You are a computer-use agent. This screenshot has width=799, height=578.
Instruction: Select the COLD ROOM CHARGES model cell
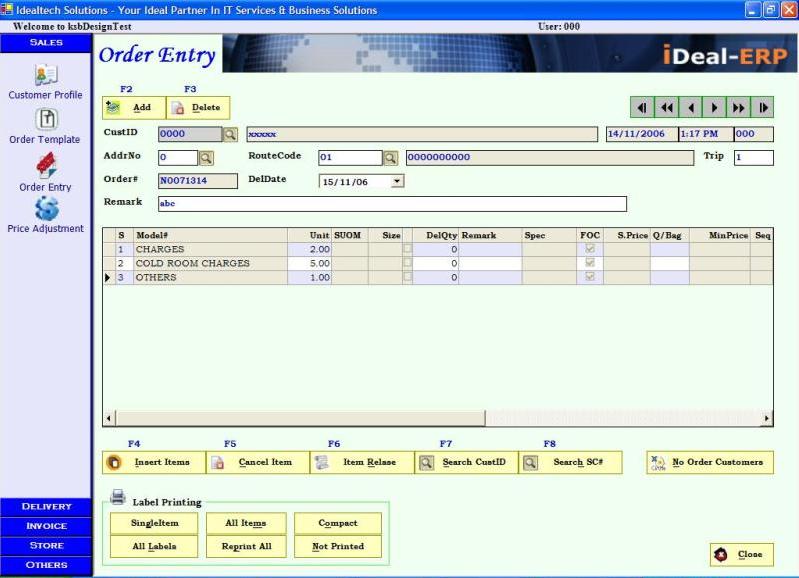[210, 263]
